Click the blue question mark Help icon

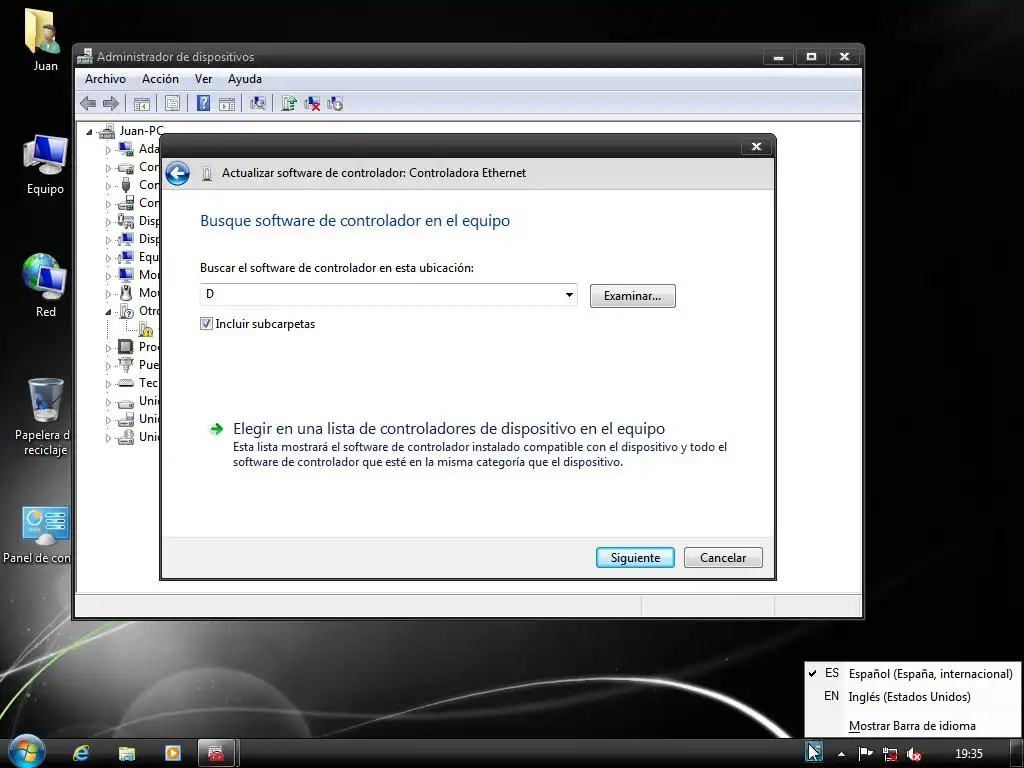coord(204,103)
